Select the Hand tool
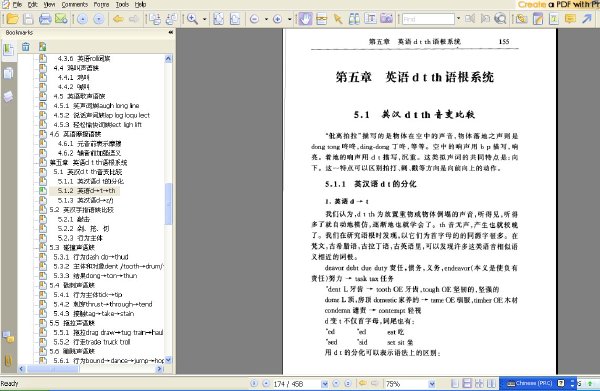The image size is (600, 391). (x=305, y=19)
